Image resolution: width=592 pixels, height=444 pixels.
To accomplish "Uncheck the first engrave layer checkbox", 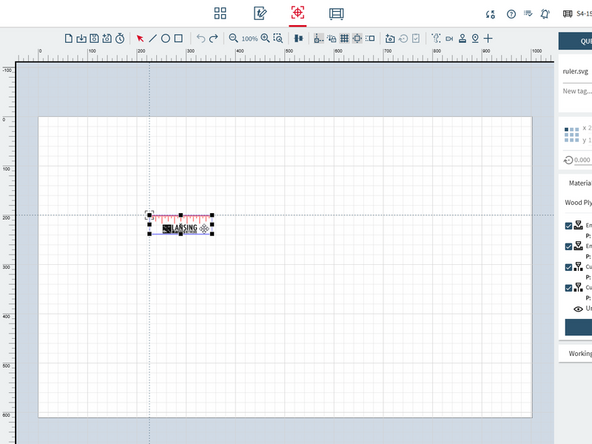I will 569,226.
